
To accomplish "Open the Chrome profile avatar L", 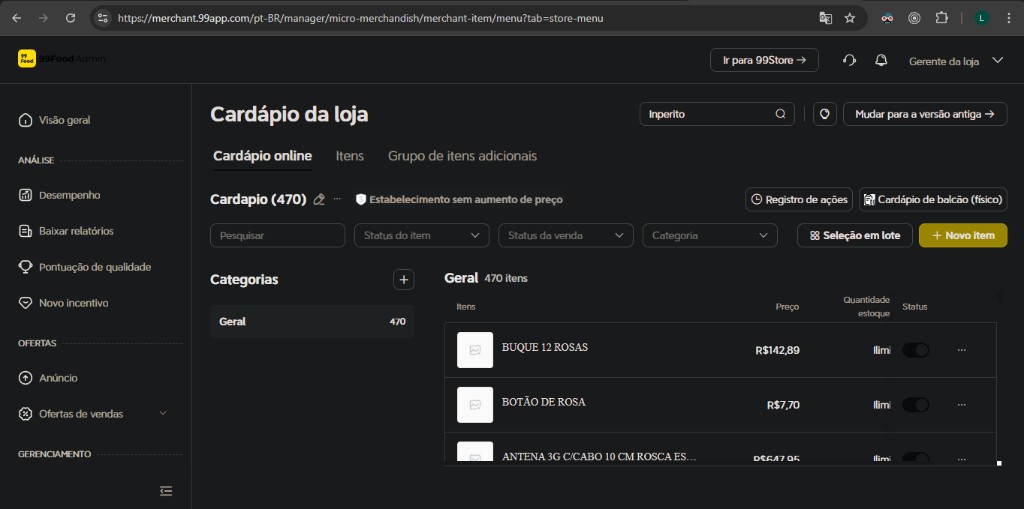I will coord(982,18).
